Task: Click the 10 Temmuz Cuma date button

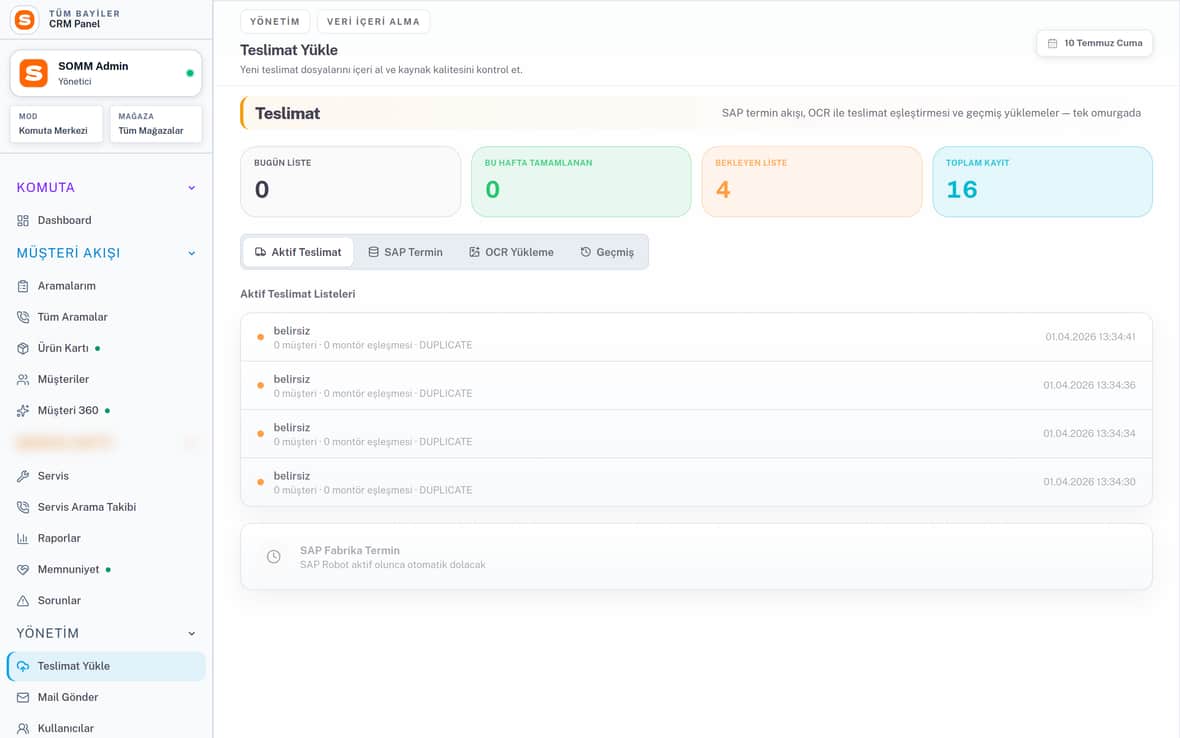Action: point(1095,44)
